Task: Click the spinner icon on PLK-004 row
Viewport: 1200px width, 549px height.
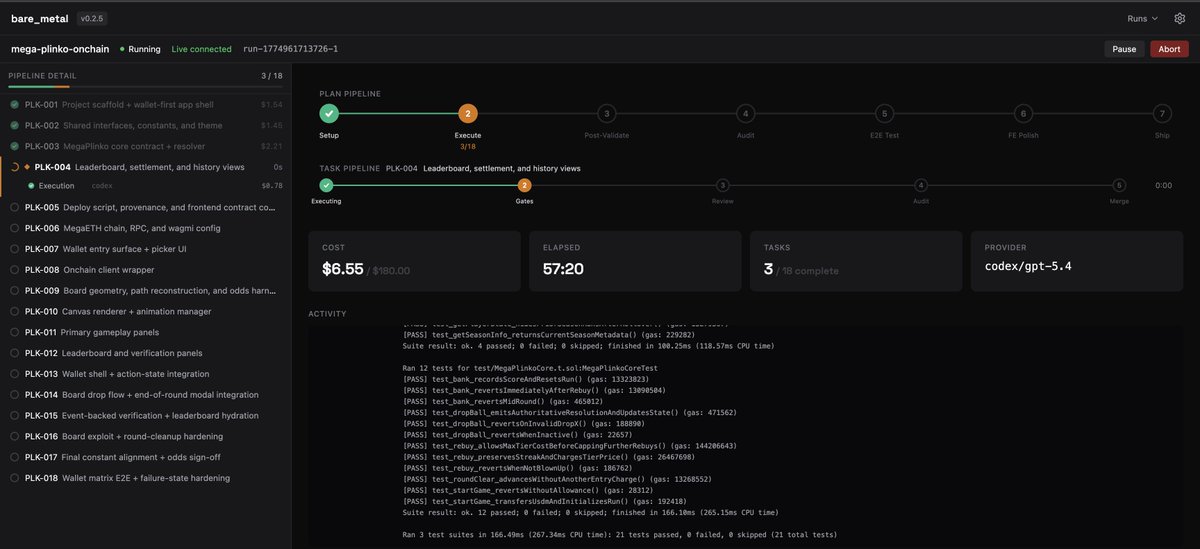Action: click(15, 167)
